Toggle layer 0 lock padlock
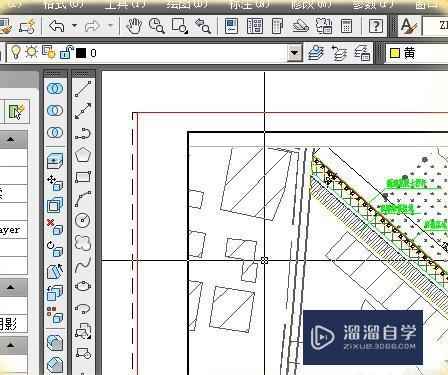Screen dimensions: 448x375 coord(66,52)
